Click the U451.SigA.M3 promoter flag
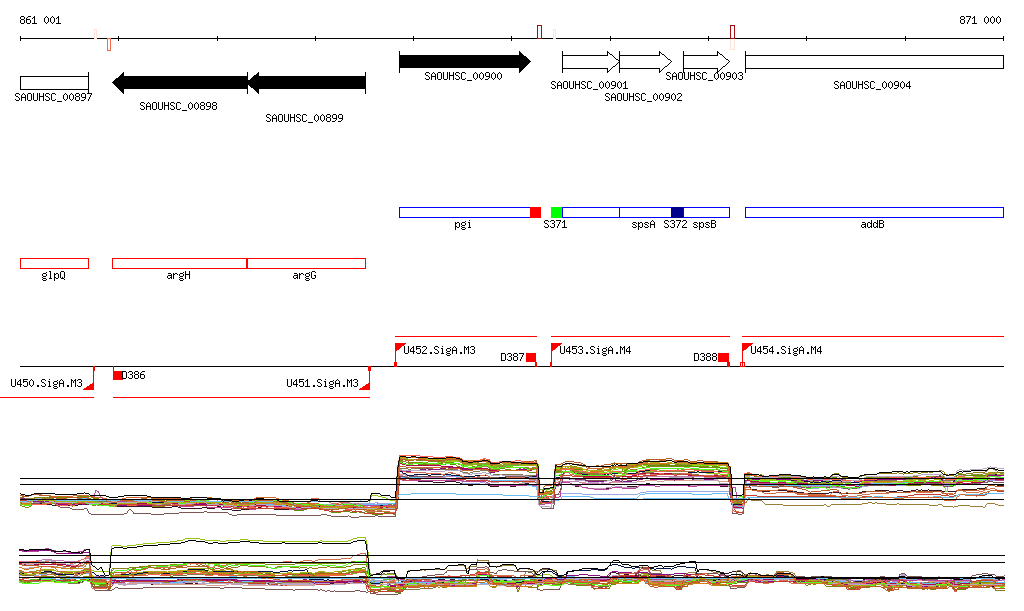1024x611 pixels. pyautogui.click(x=366, y=384)
